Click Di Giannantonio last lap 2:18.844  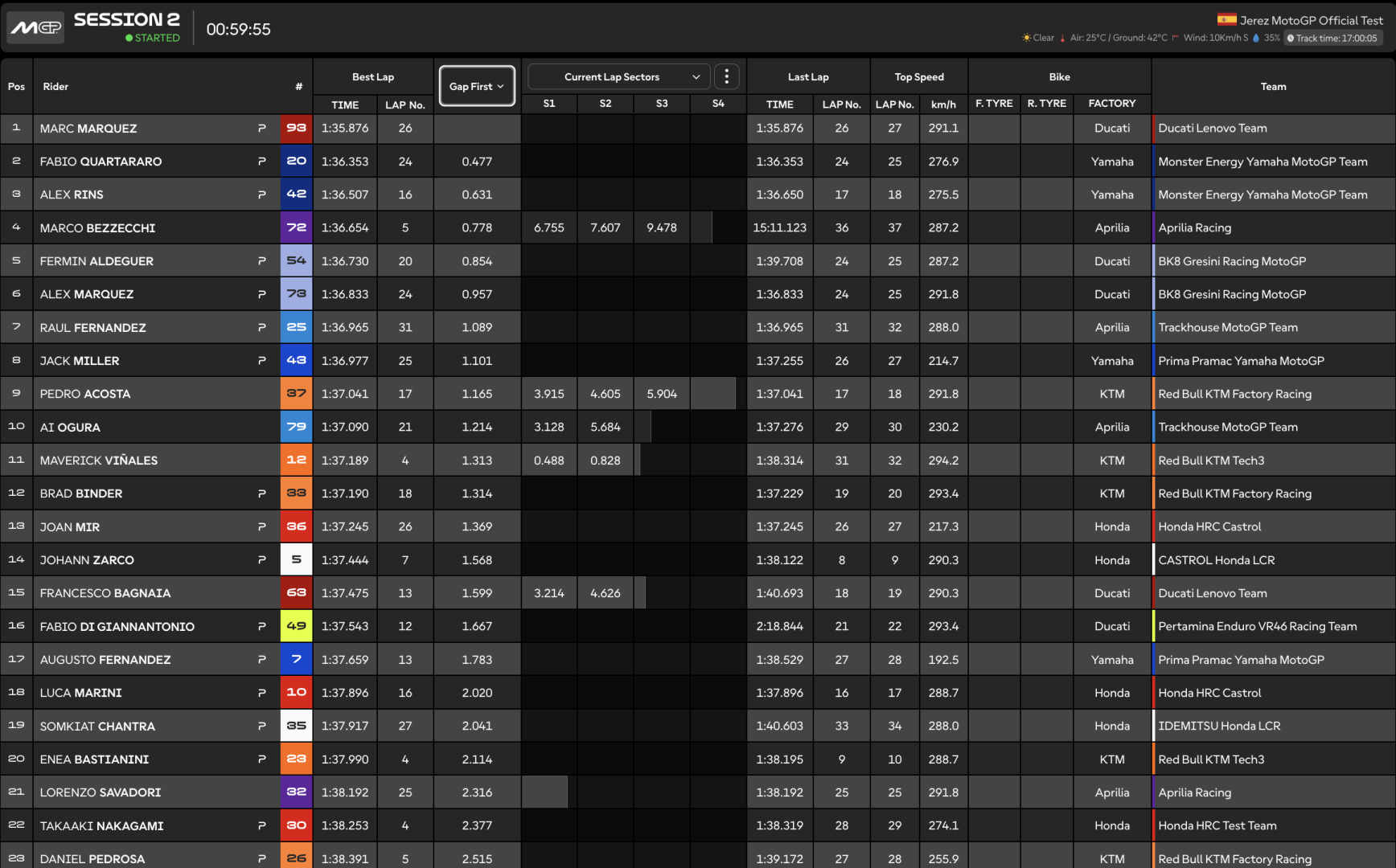coord(779,627)
